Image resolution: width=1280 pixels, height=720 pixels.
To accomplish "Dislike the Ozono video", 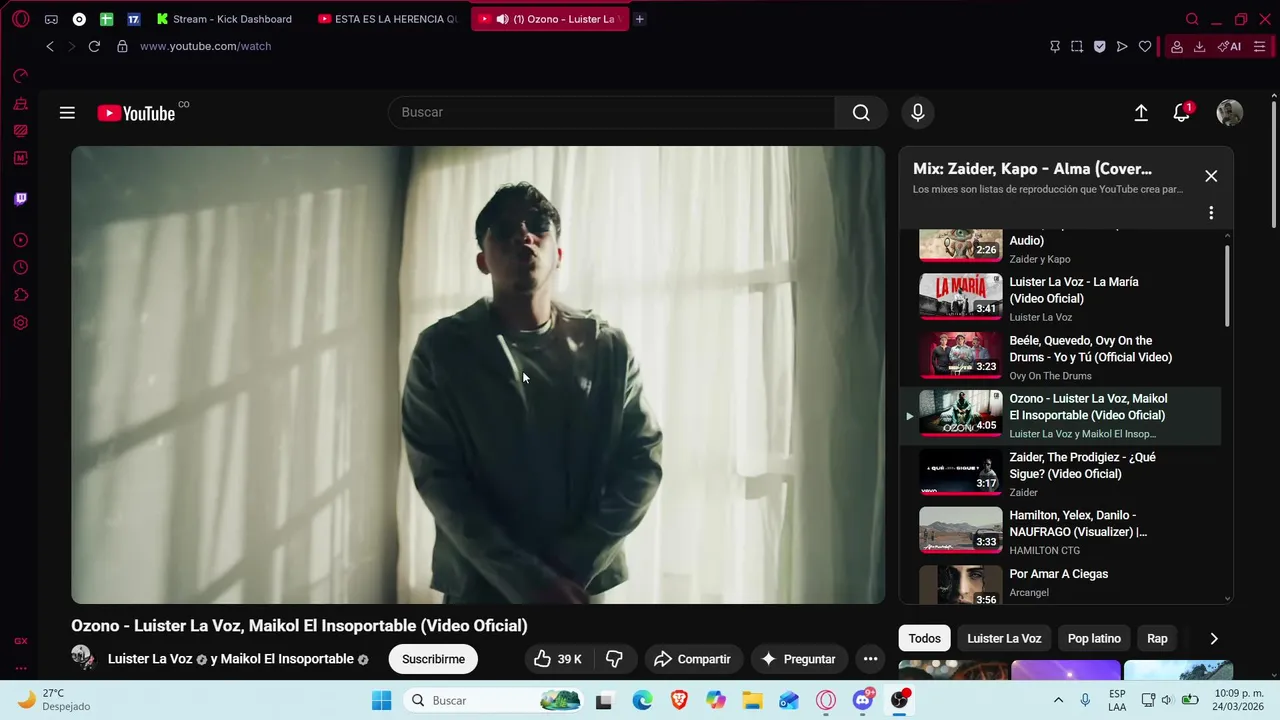I will [x=615, y=659].
